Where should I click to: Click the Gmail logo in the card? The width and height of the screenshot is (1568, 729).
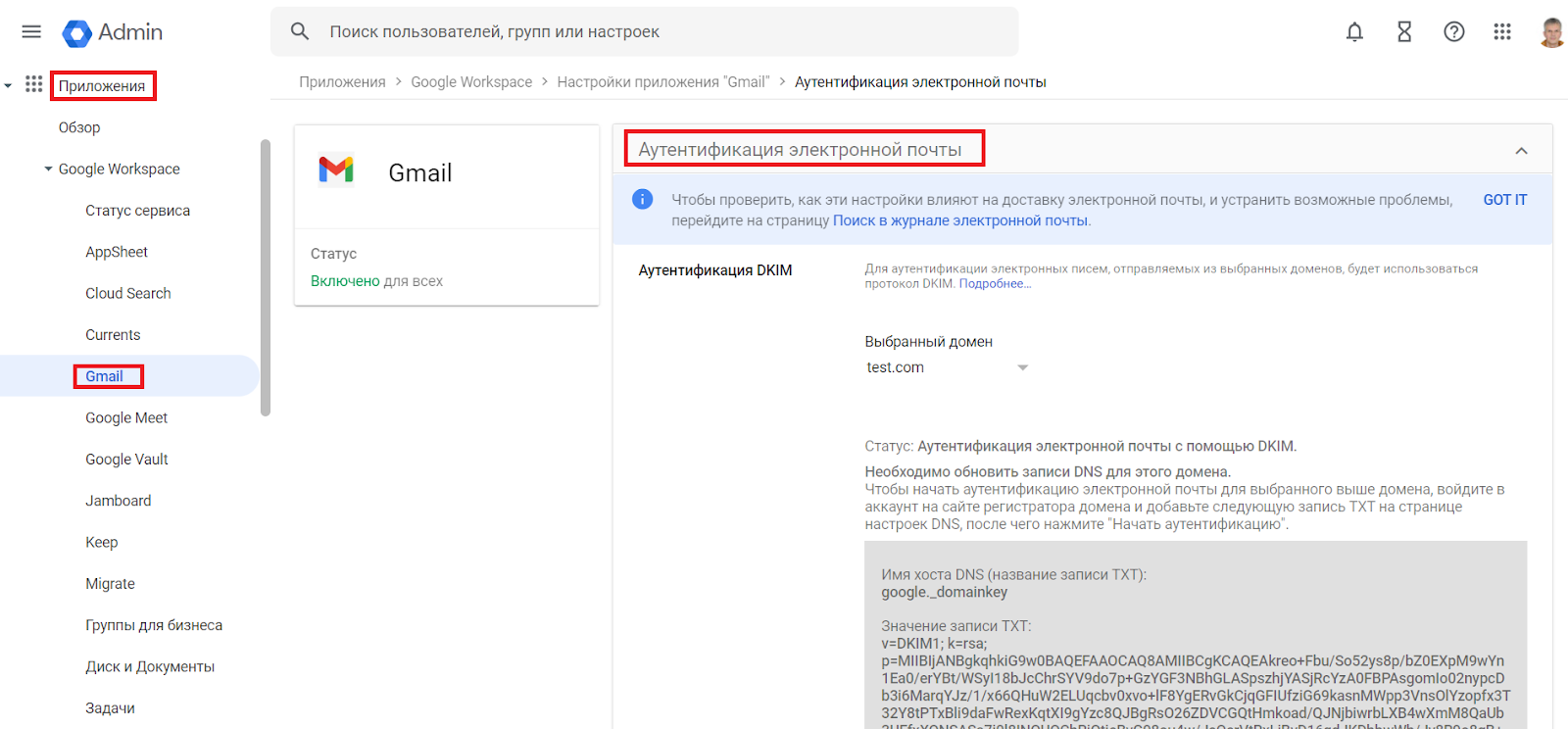336,170
